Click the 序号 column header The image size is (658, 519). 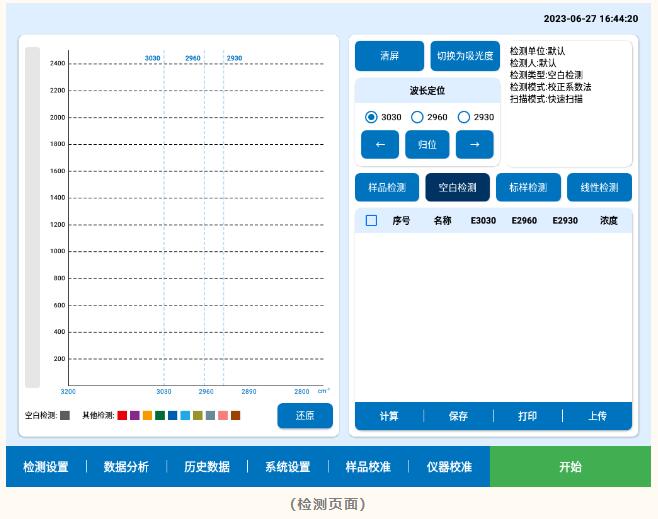pos(401,220)
